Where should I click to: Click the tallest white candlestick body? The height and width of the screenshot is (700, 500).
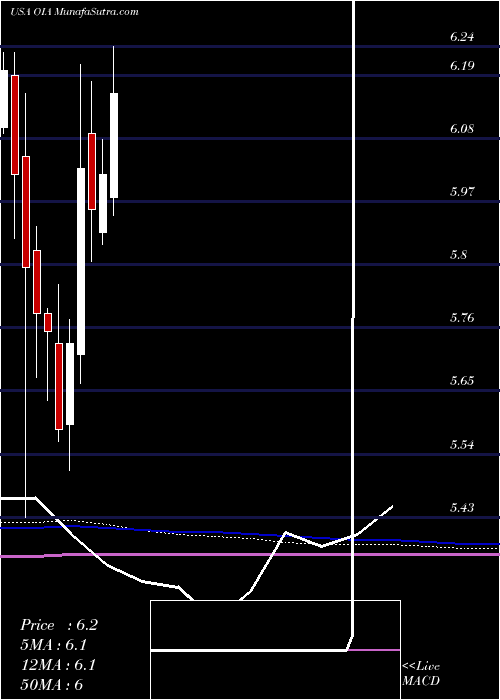pos(81,262)
